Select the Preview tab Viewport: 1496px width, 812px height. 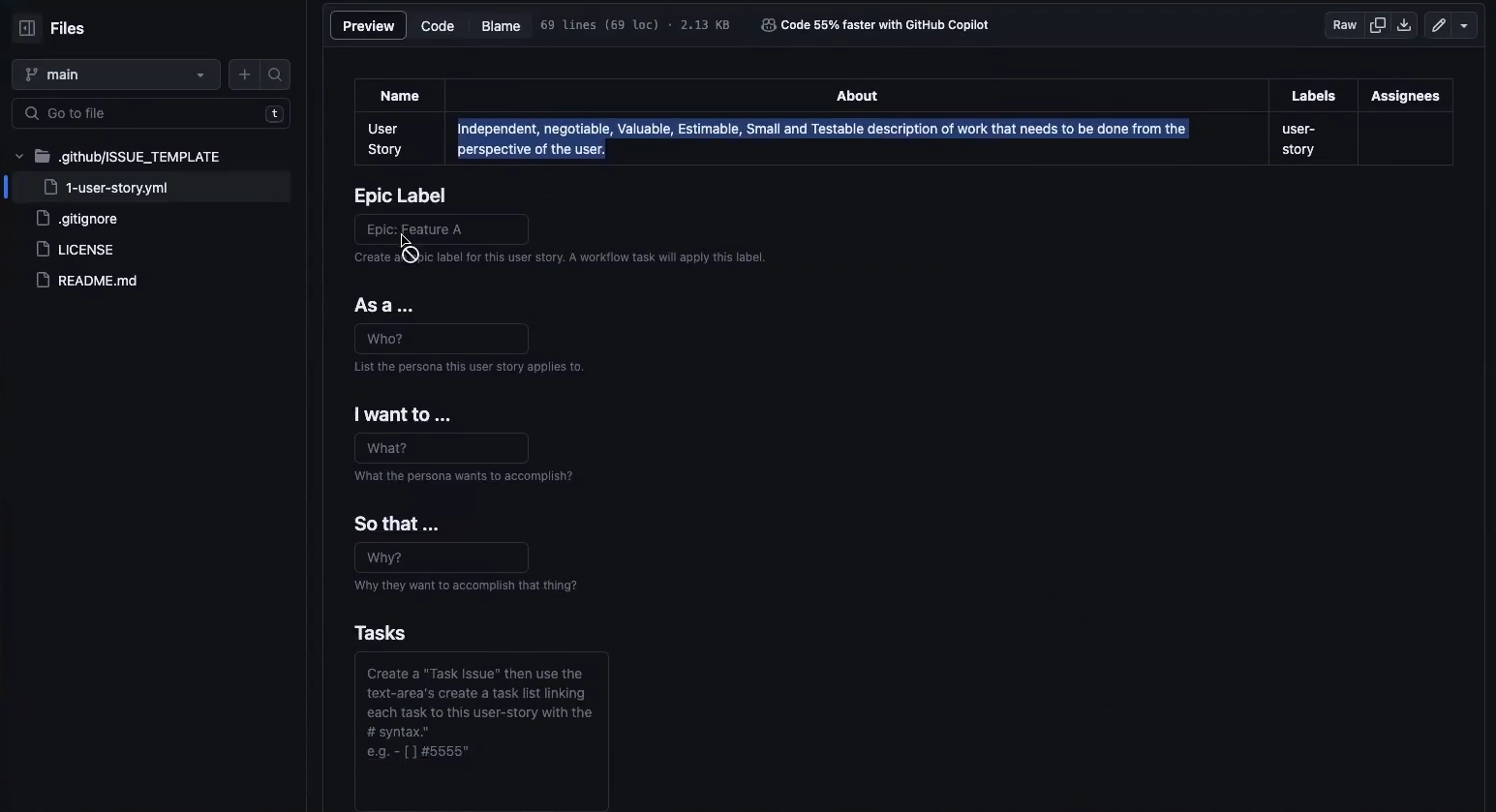[x=368, y=26]
